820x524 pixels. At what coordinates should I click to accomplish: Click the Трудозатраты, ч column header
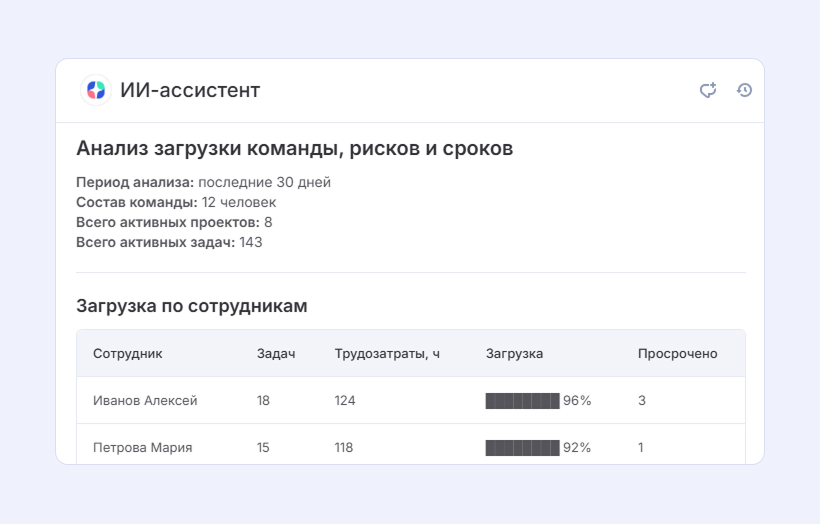coord(387,354)
